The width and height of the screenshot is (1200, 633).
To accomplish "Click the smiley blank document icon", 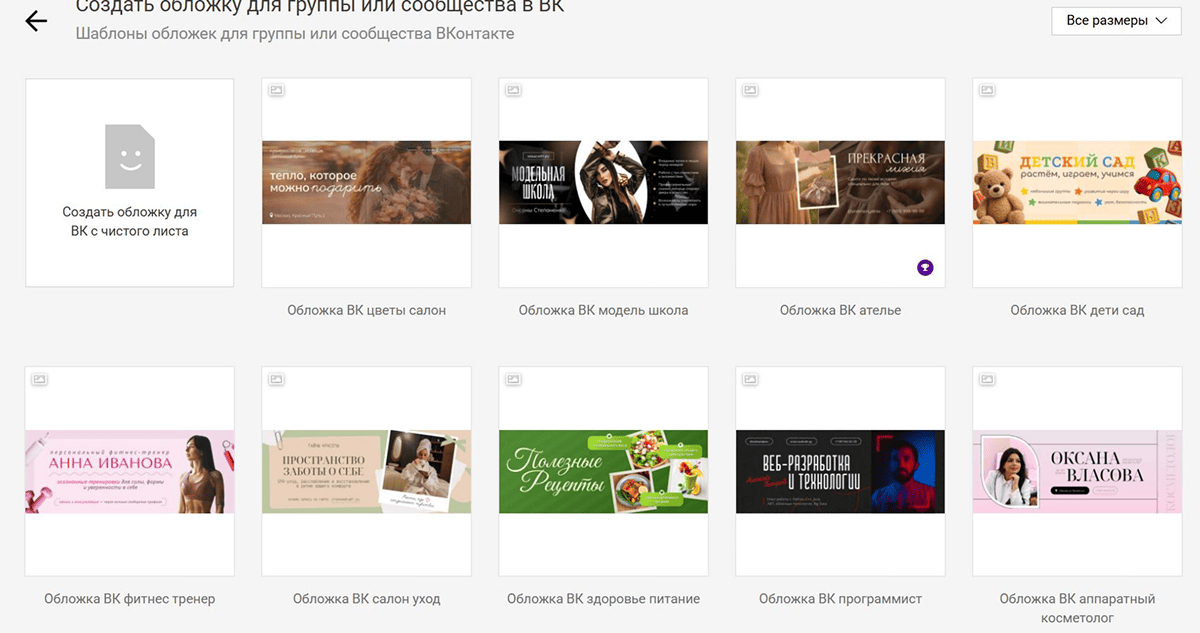I will pos(130,156).
